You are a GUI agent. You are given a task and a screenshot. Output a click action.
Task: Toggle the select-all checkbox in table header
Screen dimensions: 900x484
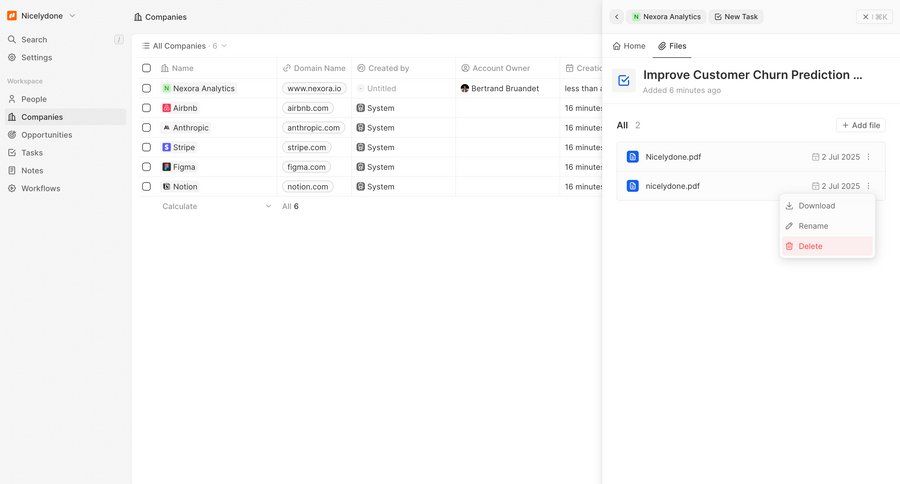point(146,68)
